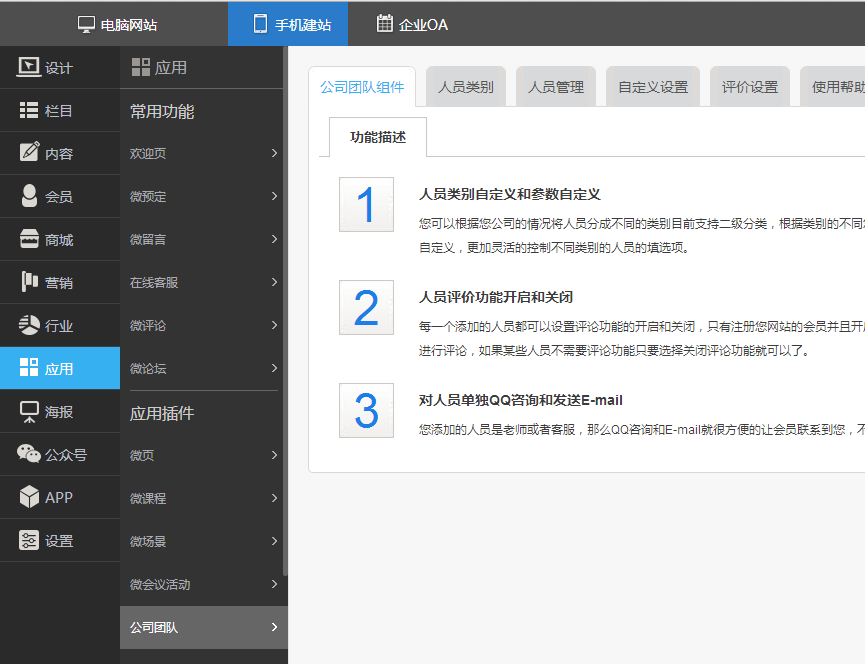Expand the 微课程 arrow
Viewport: 865px width, 664px height.
[274, 497]
